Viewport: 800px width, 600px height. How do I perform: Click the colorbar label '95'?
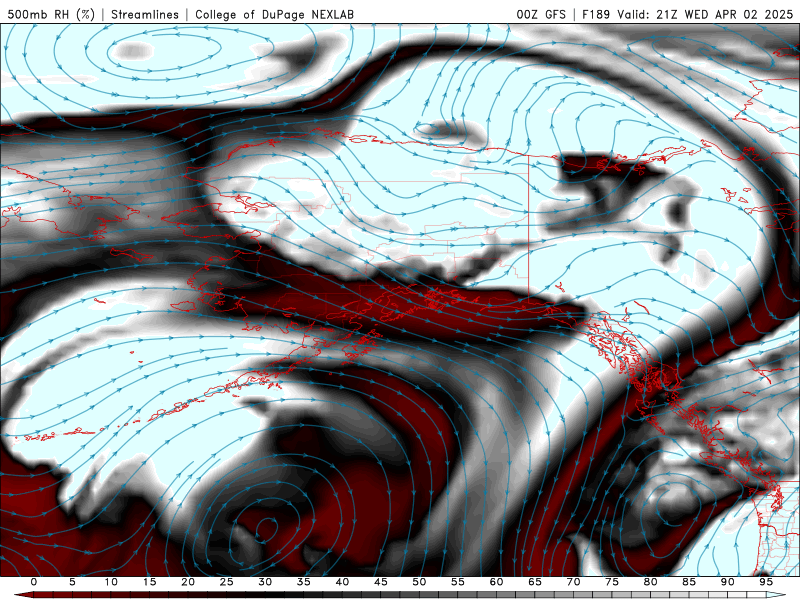click(766, 582)
